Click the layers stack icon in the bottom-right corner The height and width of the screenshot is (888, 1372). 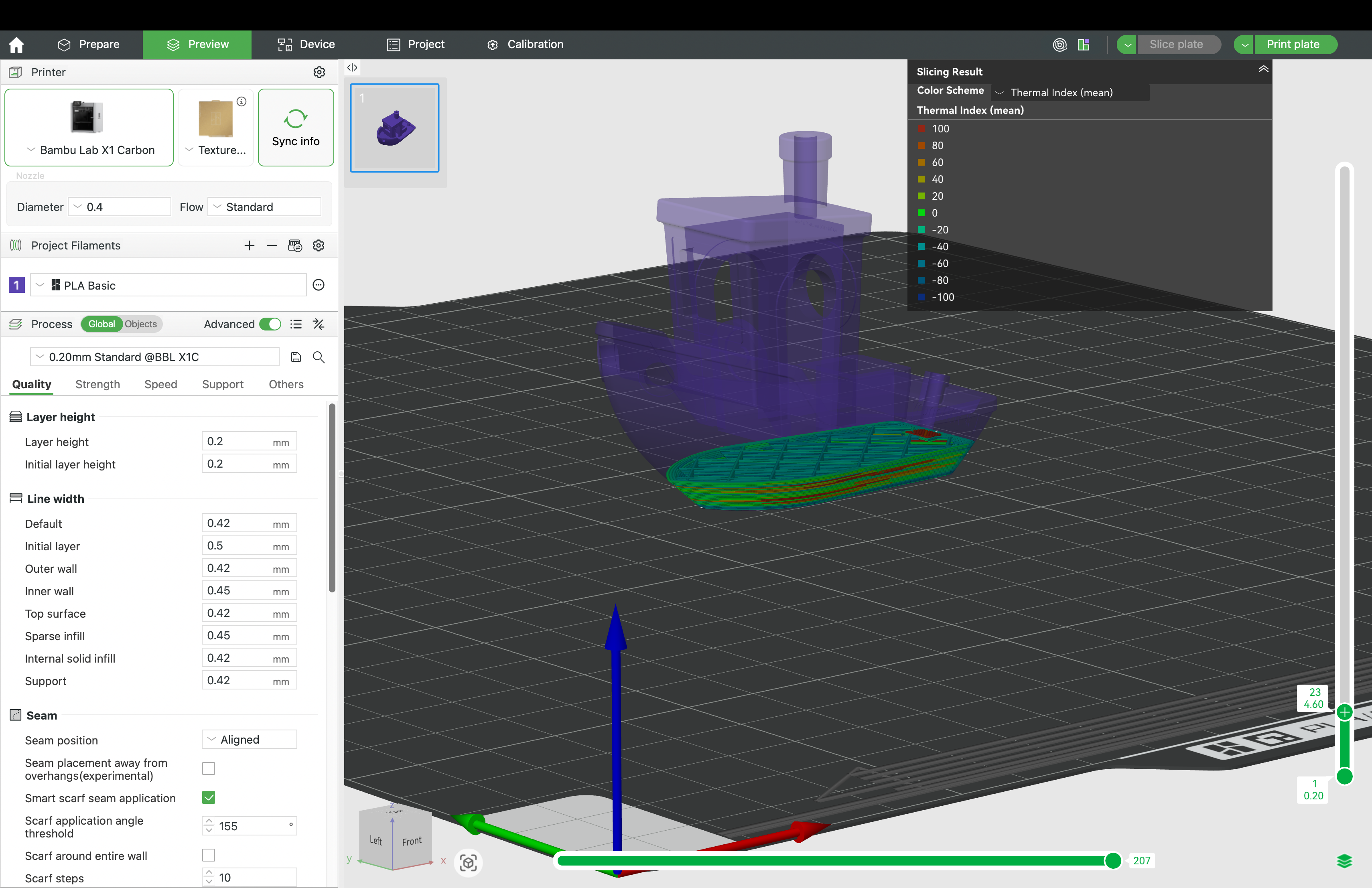(1344, 861)
